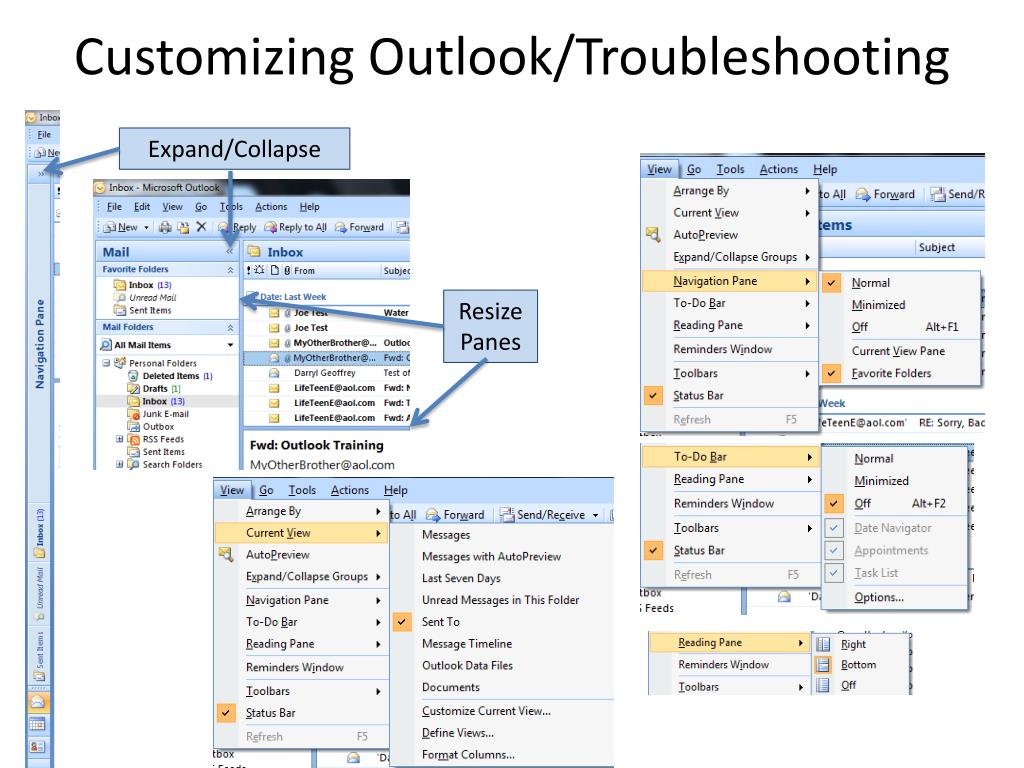Click Reading Pane Right layout icon
Image resolution: width=1024 pixels, height=768 pixels.
pos(824,644)
